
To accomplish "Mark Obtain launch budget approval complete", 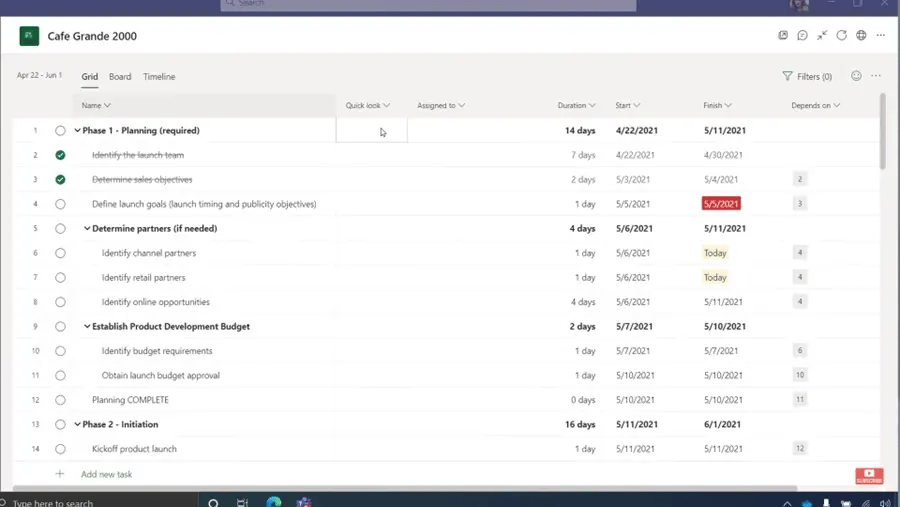I will [x=60, y=376].
